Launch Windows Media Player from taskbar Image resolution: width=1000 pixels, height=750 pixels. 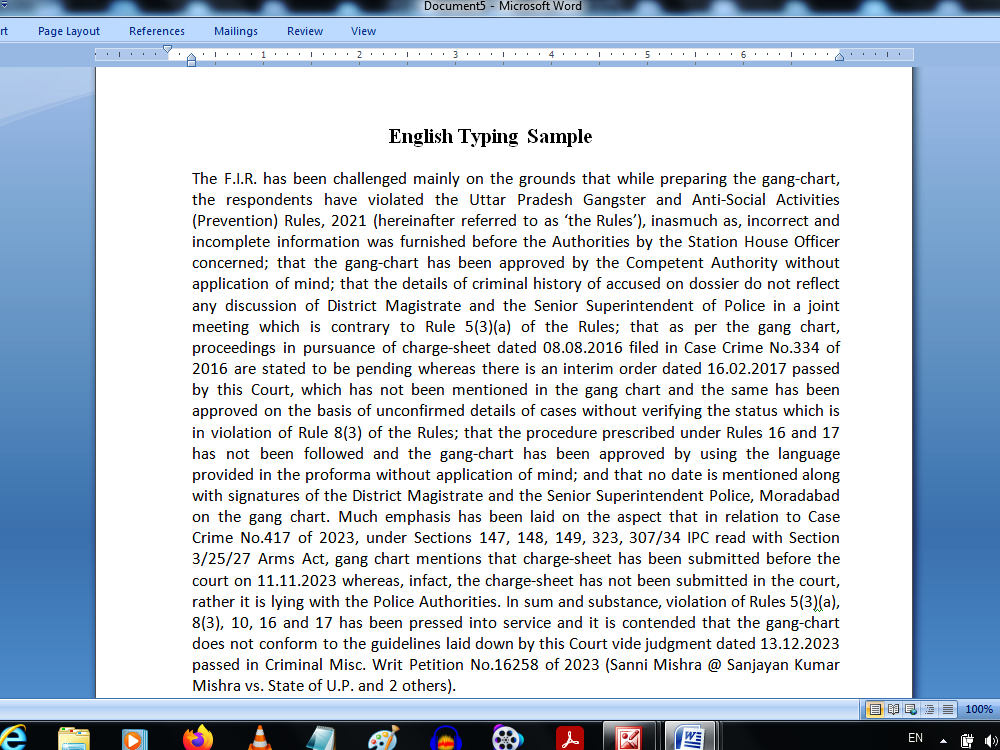[133, 739]
